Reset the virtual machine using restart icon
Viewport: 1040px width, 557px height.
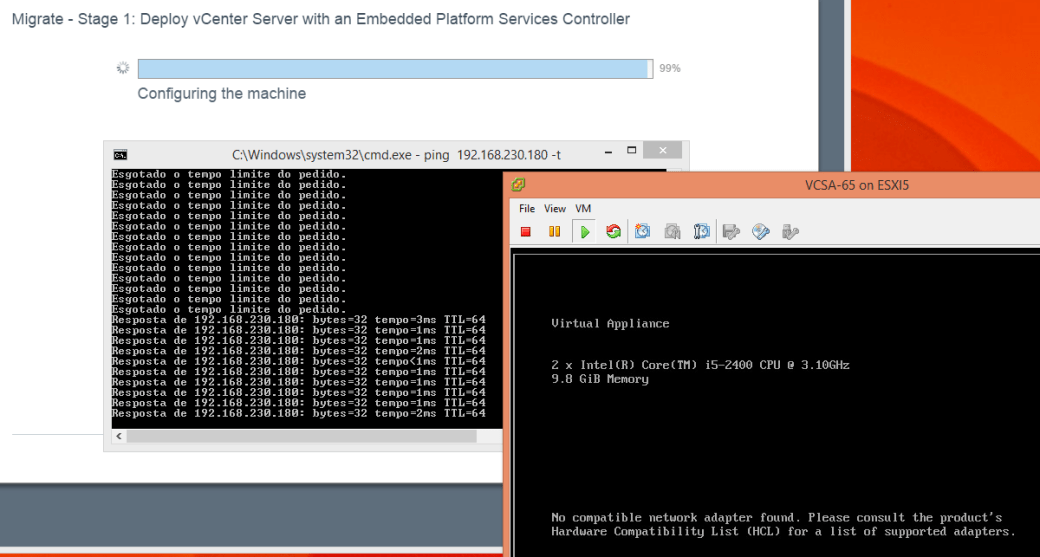coord(613,232)
